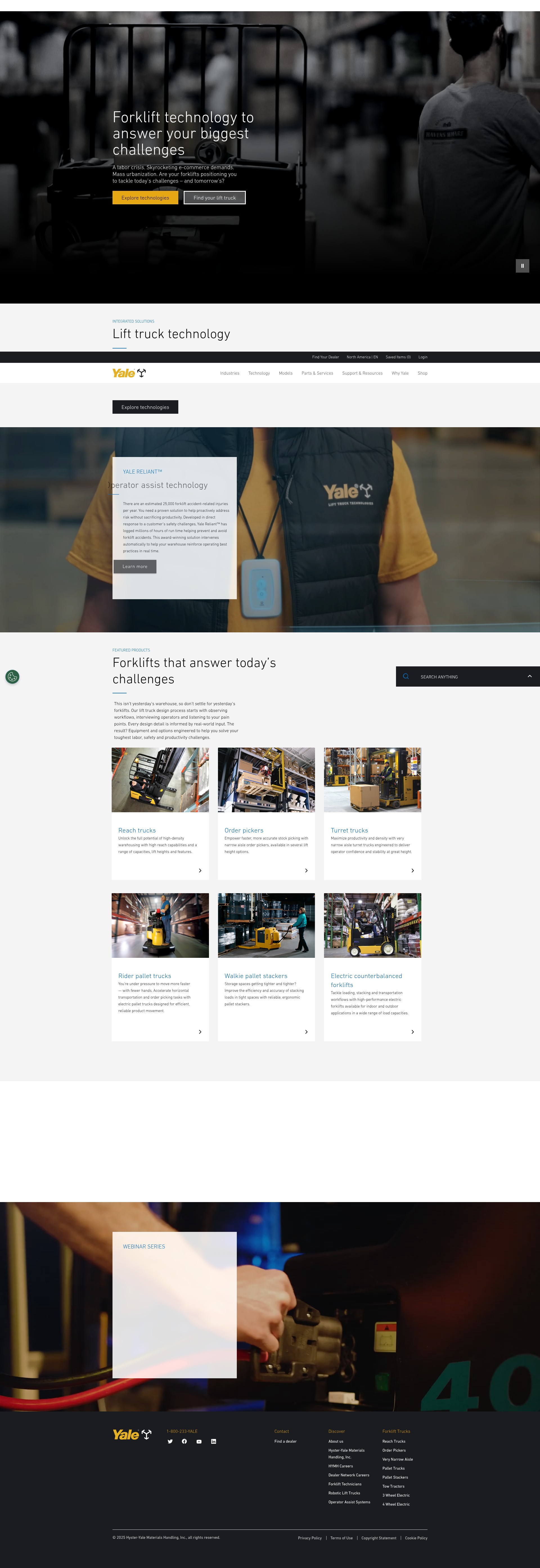Open the Cookie Policy link
Viewport: 540px width, 1568px height.
pyautogui.click(x=417, y=1538)
